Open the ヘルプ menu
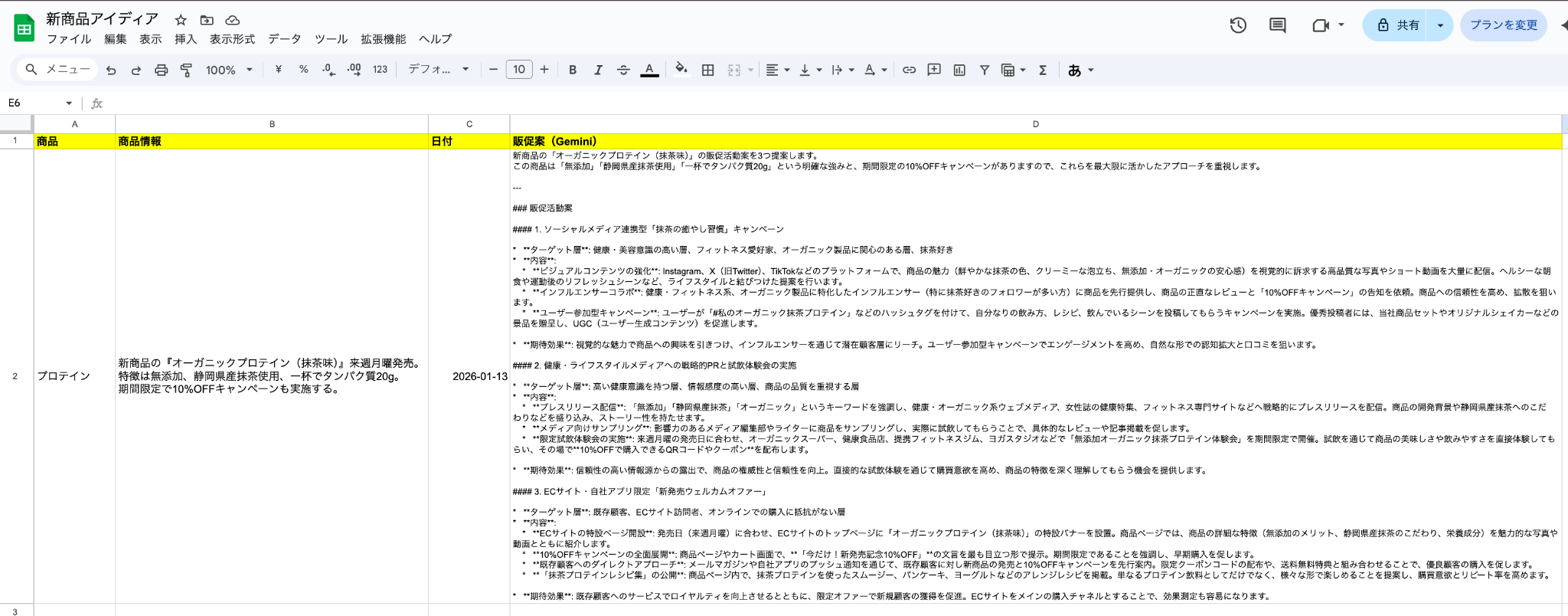The height and width of the screenshot is (616, 1568). click(x=435, y=39)
